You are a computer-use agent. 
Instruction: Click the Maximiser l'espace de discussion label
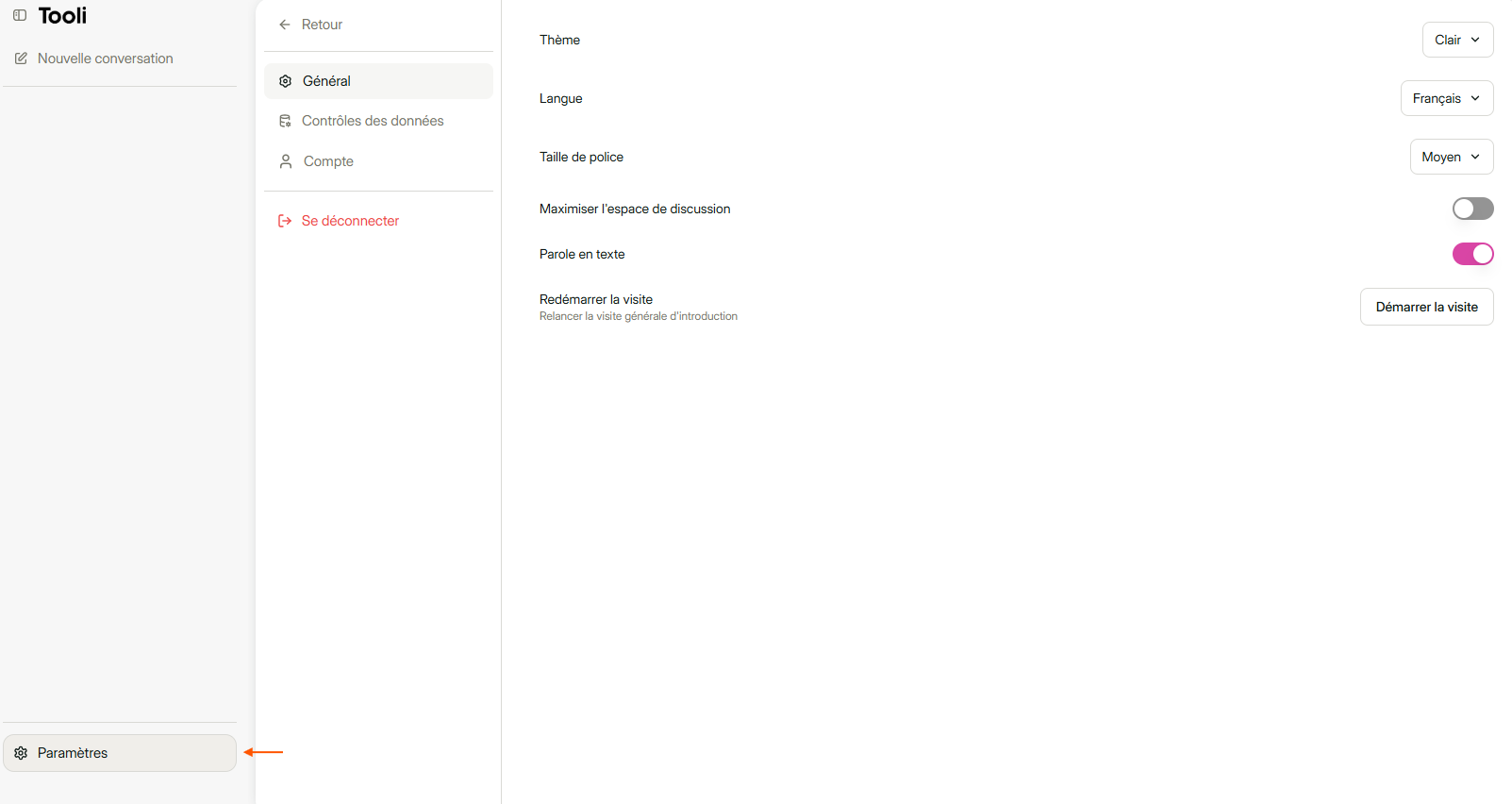[635, 209]
